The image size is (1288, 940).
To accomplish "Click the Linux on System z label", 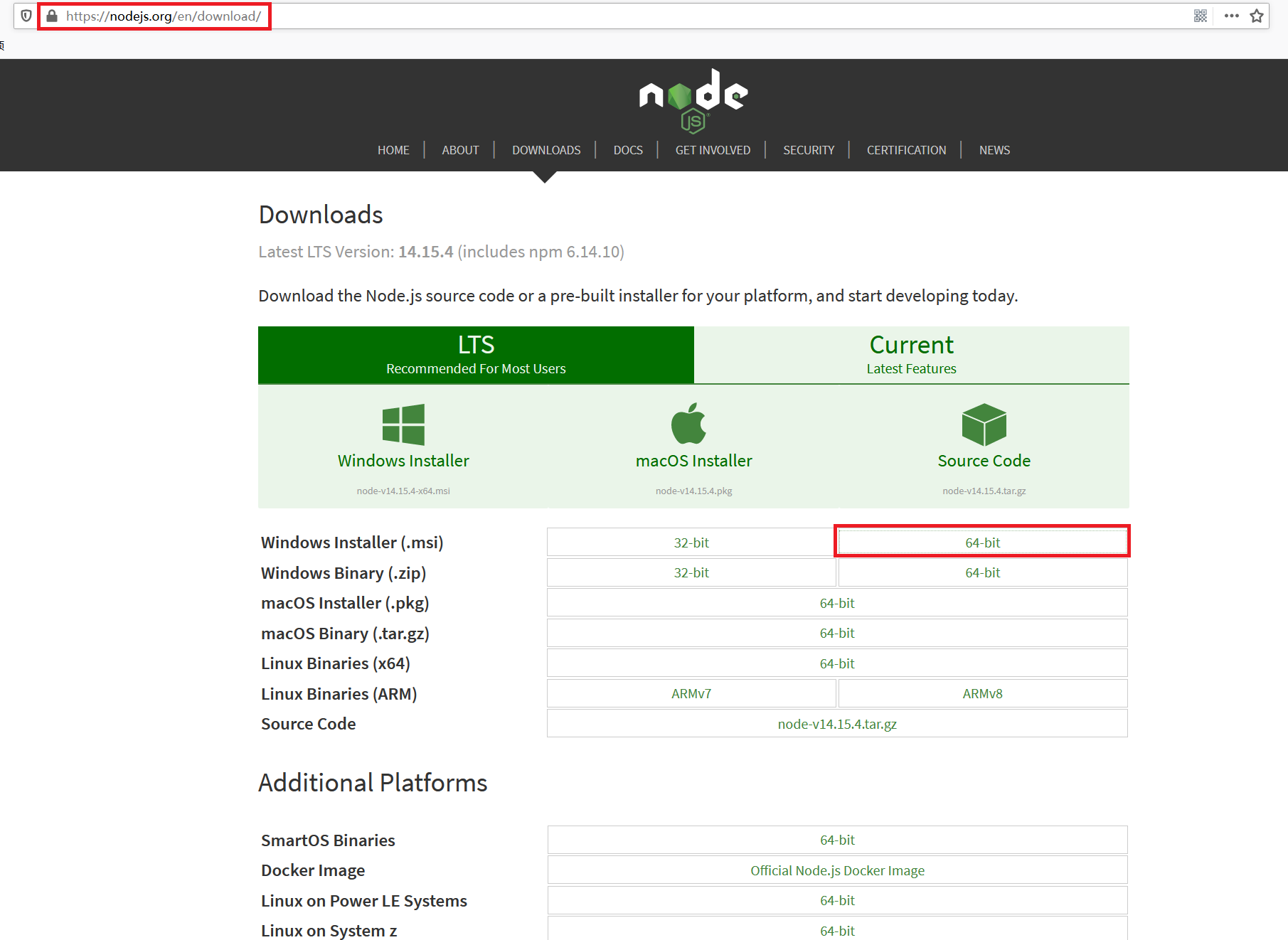I will (x=329, y=931).
